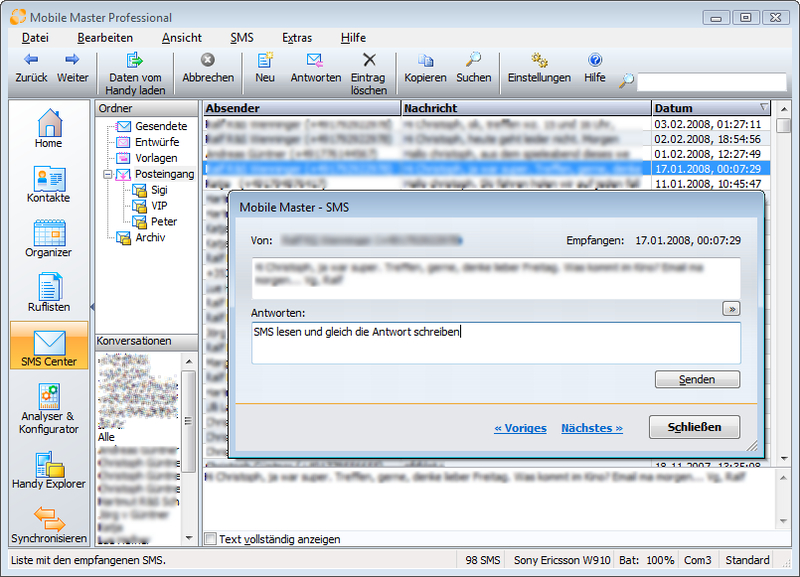Click the Senden button
Viewport: 800px width, 577px height.
[697, 380]
